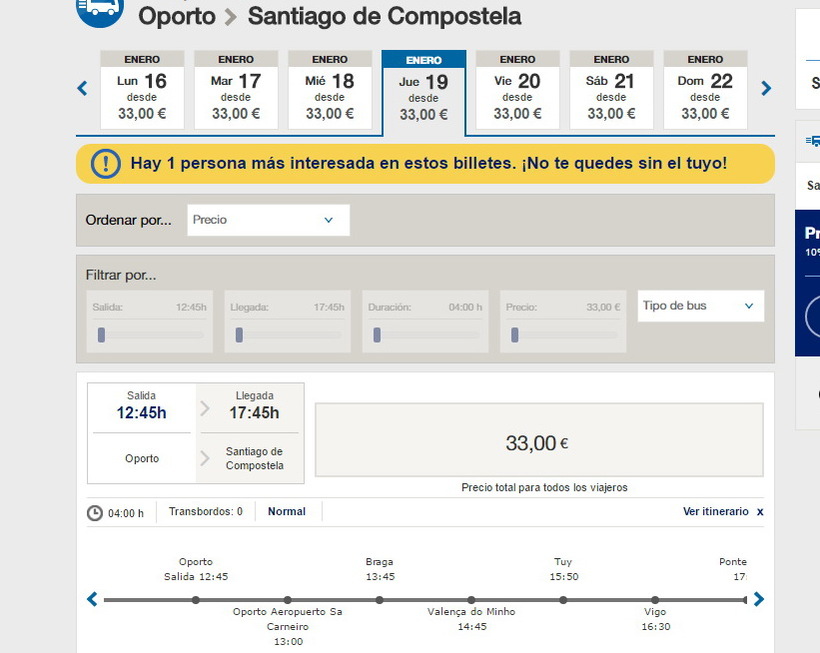The height and width of the screenshot is (653, 820).
Task: Expand the Tipo de bus dropdown
Action: tap(700, 306)
